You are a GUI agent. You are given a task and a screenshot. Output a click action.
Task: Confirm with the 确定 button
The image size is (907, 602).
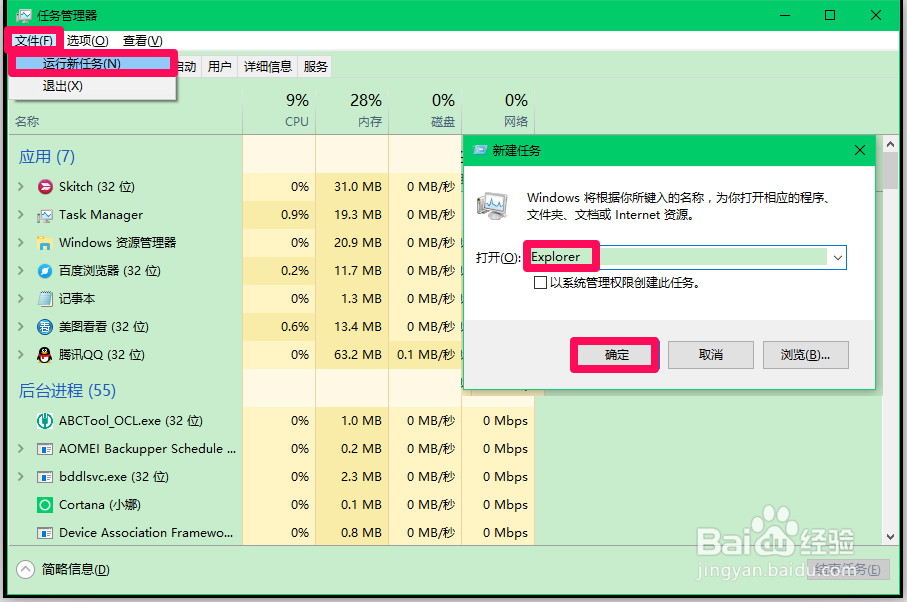click(x=616, y=355)
